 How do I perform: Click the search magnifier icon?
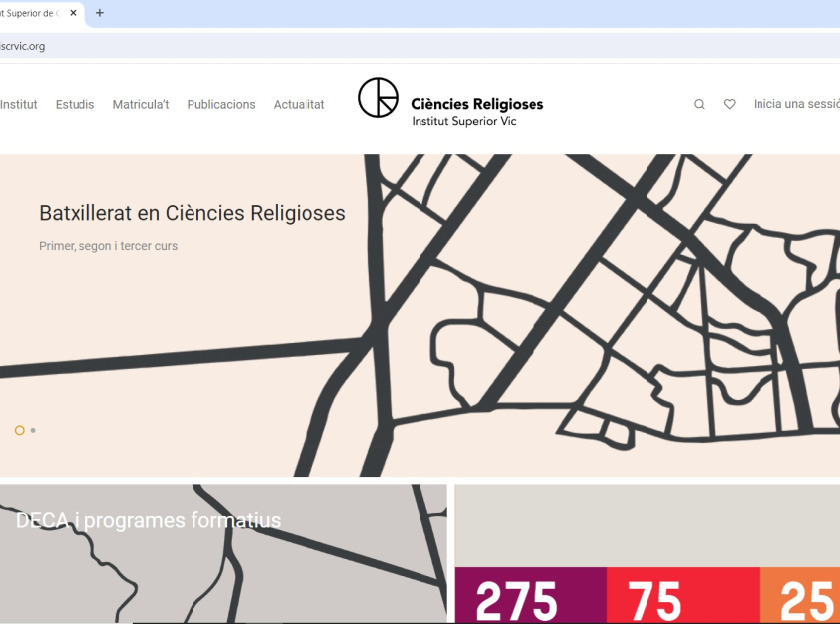click(699, 104)
